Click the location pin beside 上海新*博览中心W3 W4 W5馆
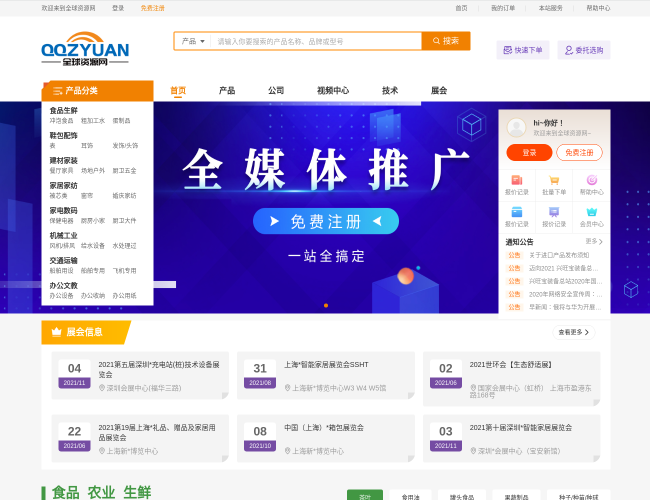The image size is (650, 500). (287, 388)
